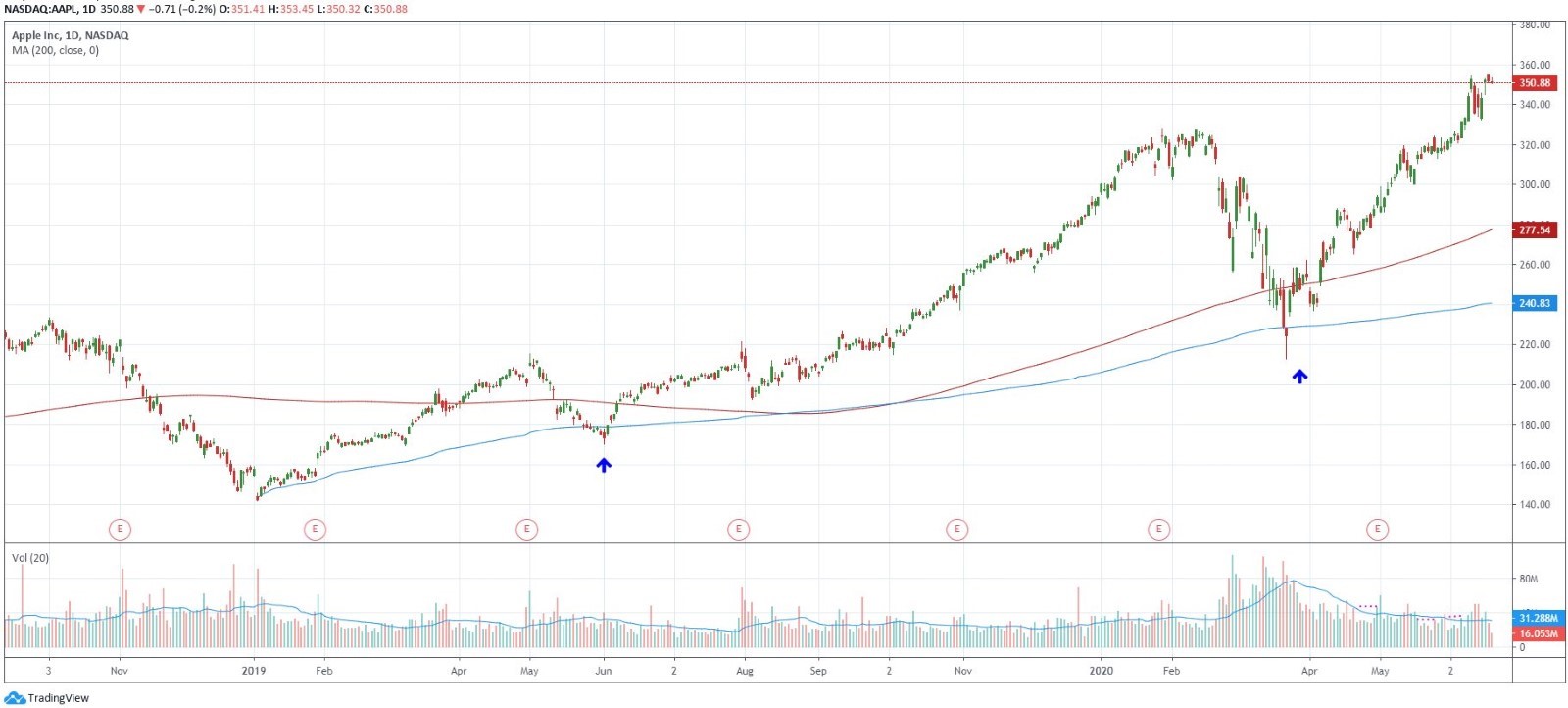
Task: Click the L:350.32 low value in header
Action: point(340,9)
